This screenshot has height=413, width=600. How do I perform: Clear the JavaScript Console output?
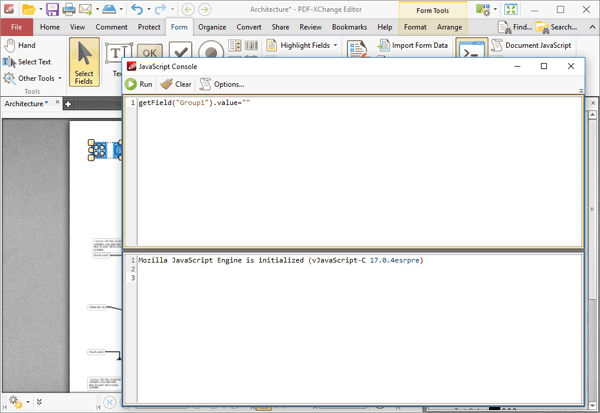click(176, 84)
